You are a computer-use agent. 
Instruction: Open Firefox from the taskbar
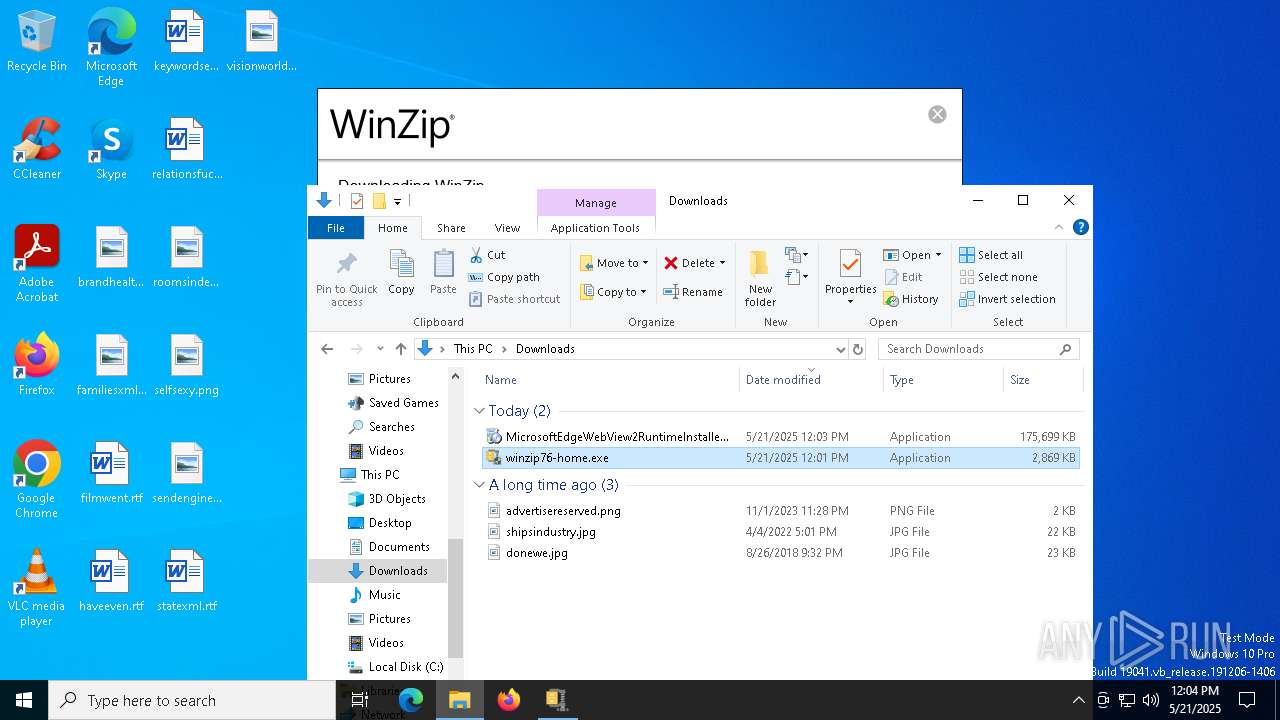[x=509, y=700]
